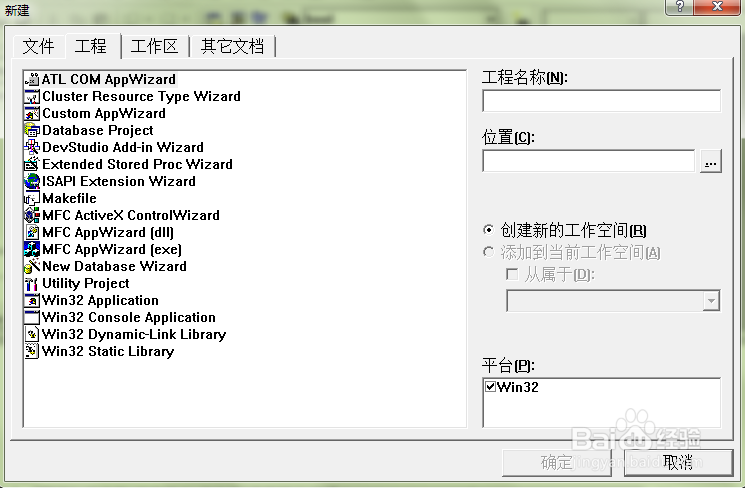Switch to the 其它文档 tab

[232, 47]
